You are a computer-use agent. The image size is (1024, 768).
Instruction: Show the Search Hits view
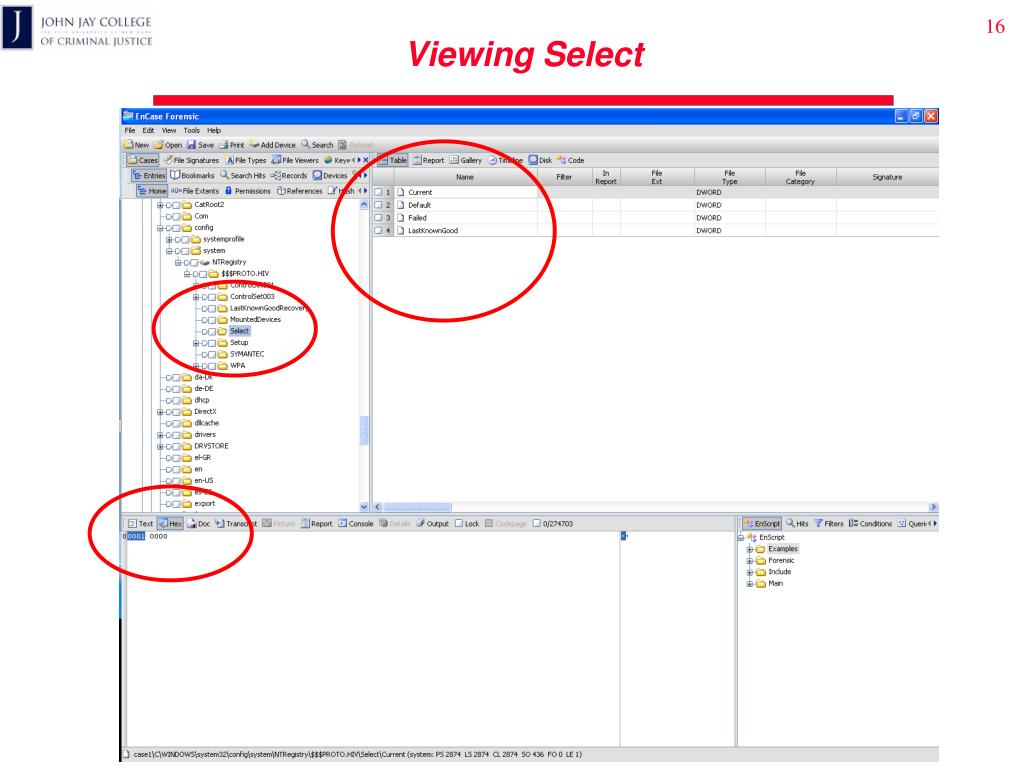click(x=243, y=176)
